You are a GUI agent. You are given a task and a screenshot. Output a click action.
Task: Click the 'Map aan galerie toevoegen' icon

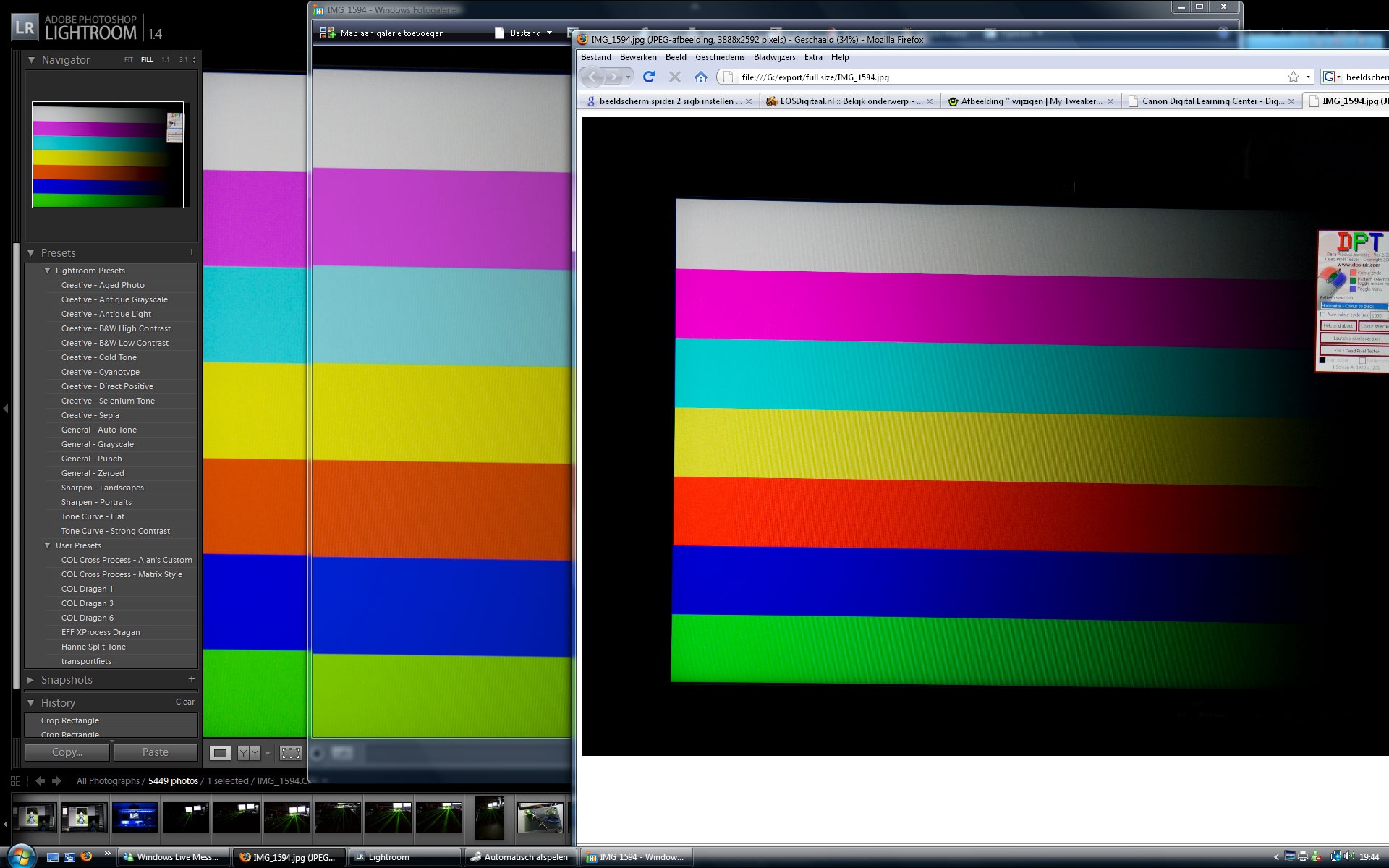tap(328, 33)
